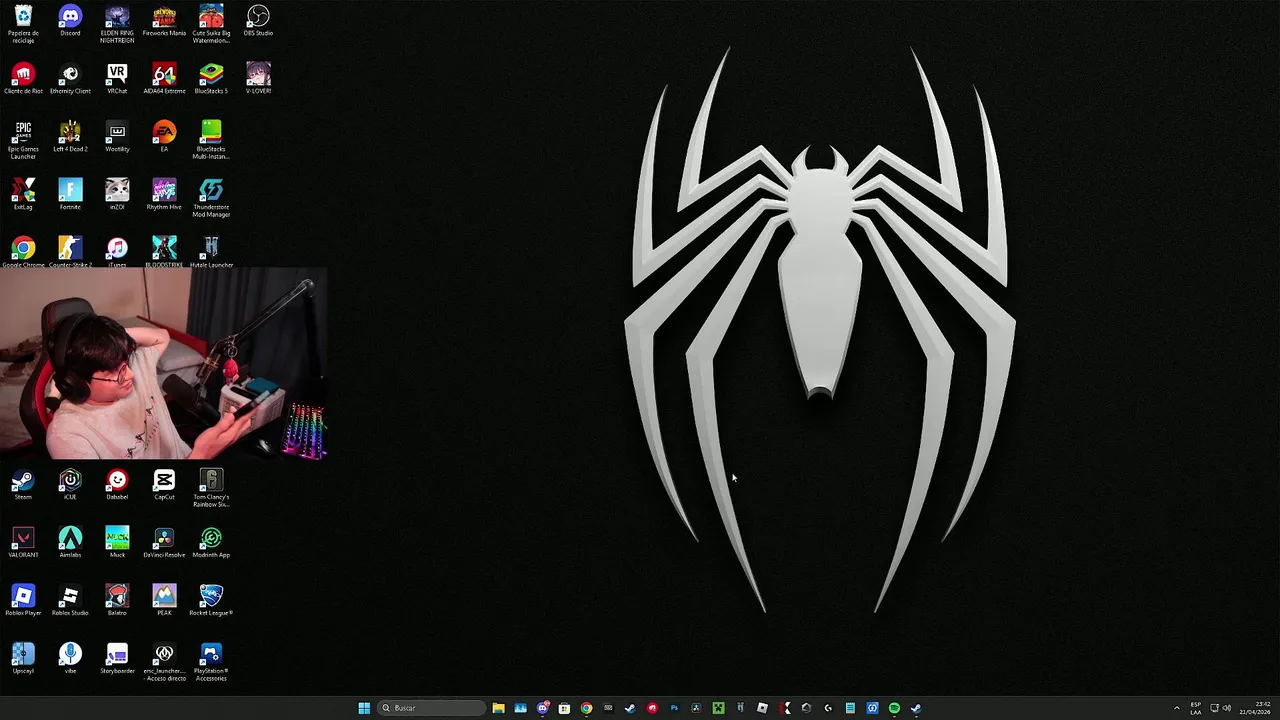Open the volume control in the system tray

click(1227, 708)
